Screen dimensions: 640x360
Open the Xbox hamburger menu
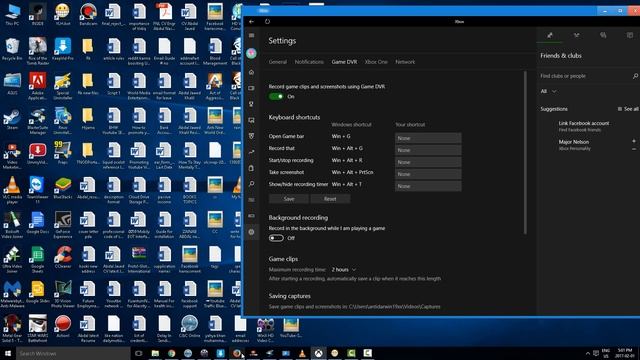pos(251,36)
